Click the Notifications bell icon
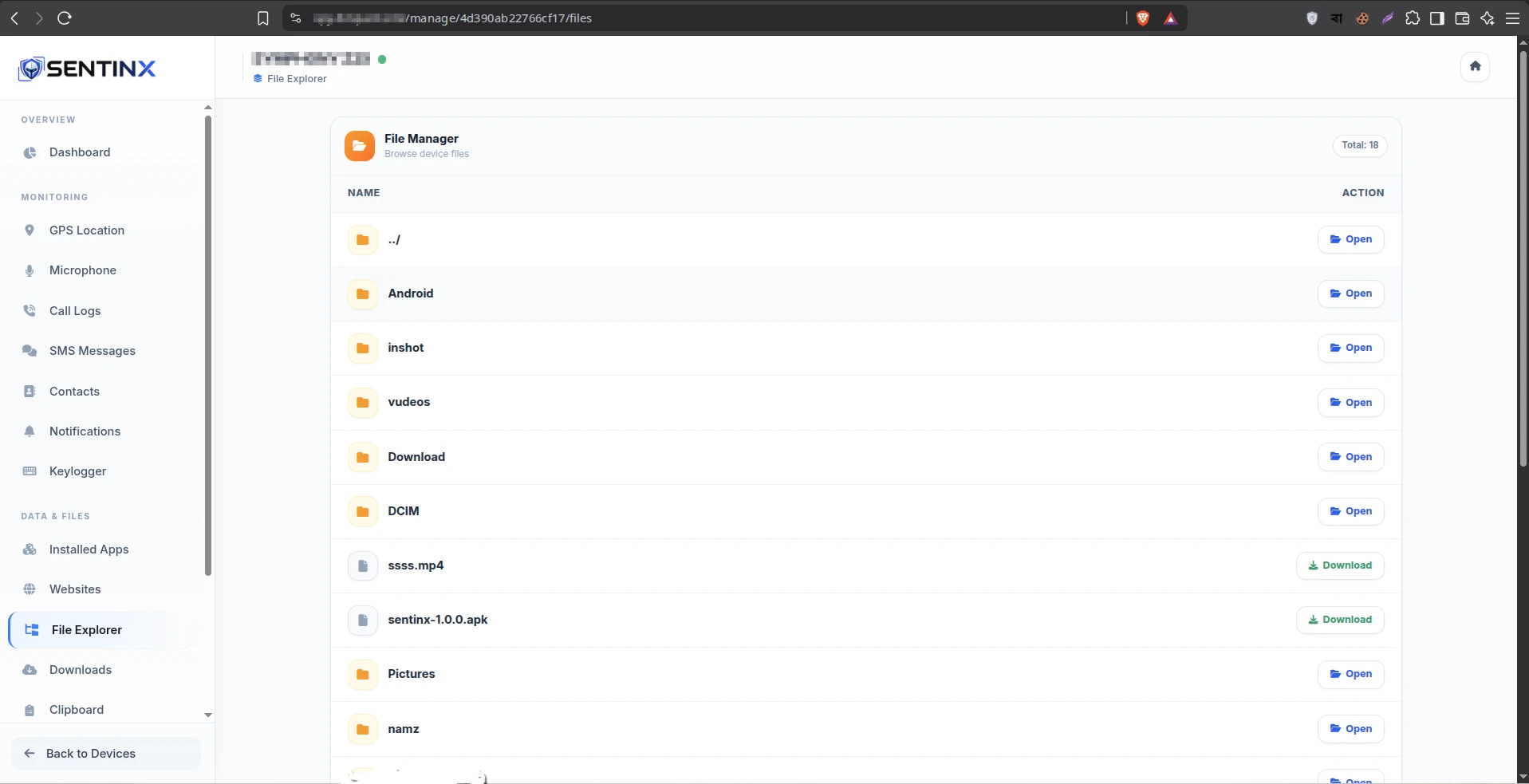Viewport: 1529px width, 784px height. (30, 431)
